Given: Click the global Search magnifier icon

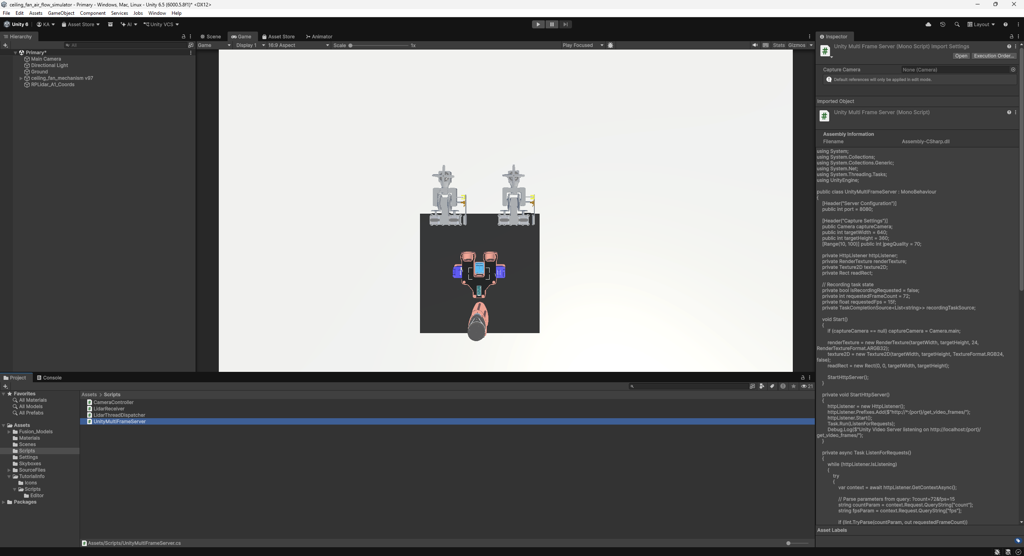Looking at the screenshot, I should 957,24.
